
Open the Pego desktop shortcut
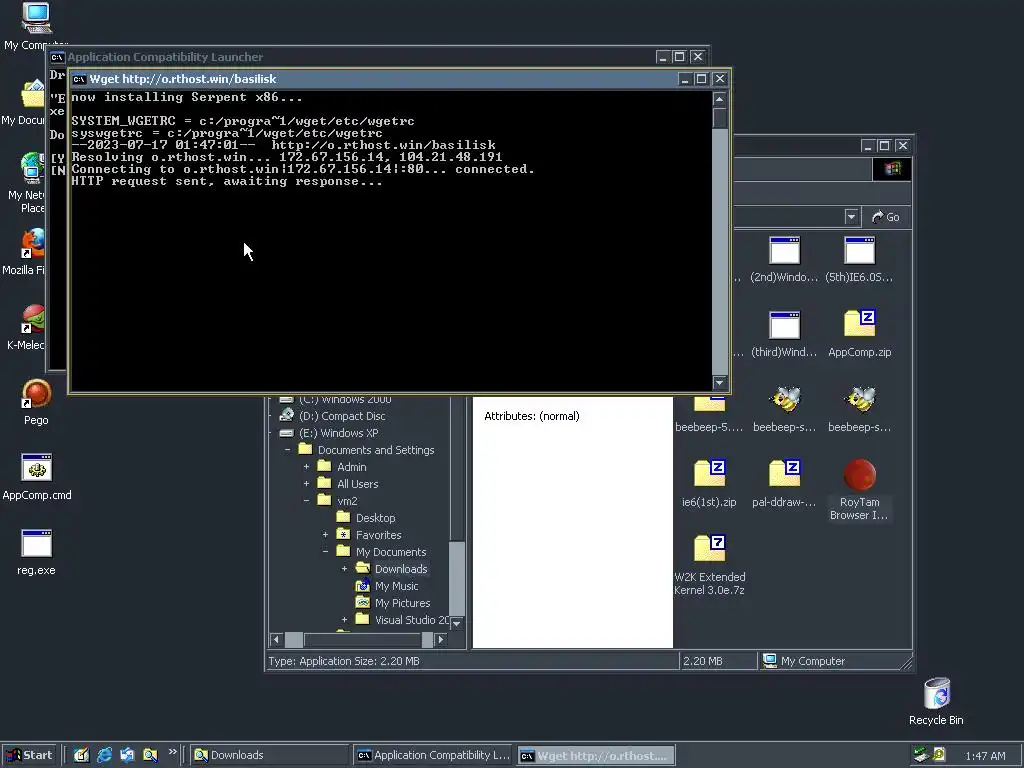coord(36,396)
